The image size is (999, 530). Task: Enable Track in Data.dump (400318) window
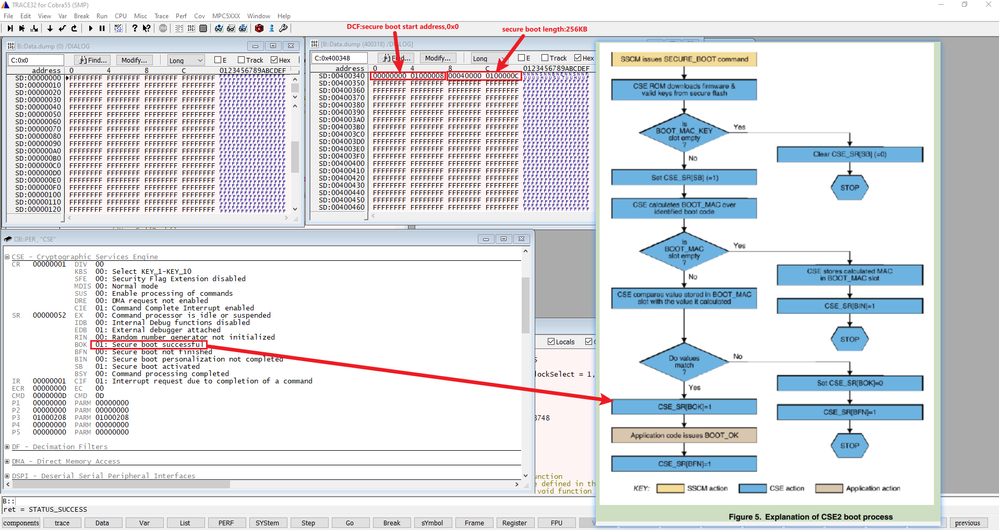[545, 58]
